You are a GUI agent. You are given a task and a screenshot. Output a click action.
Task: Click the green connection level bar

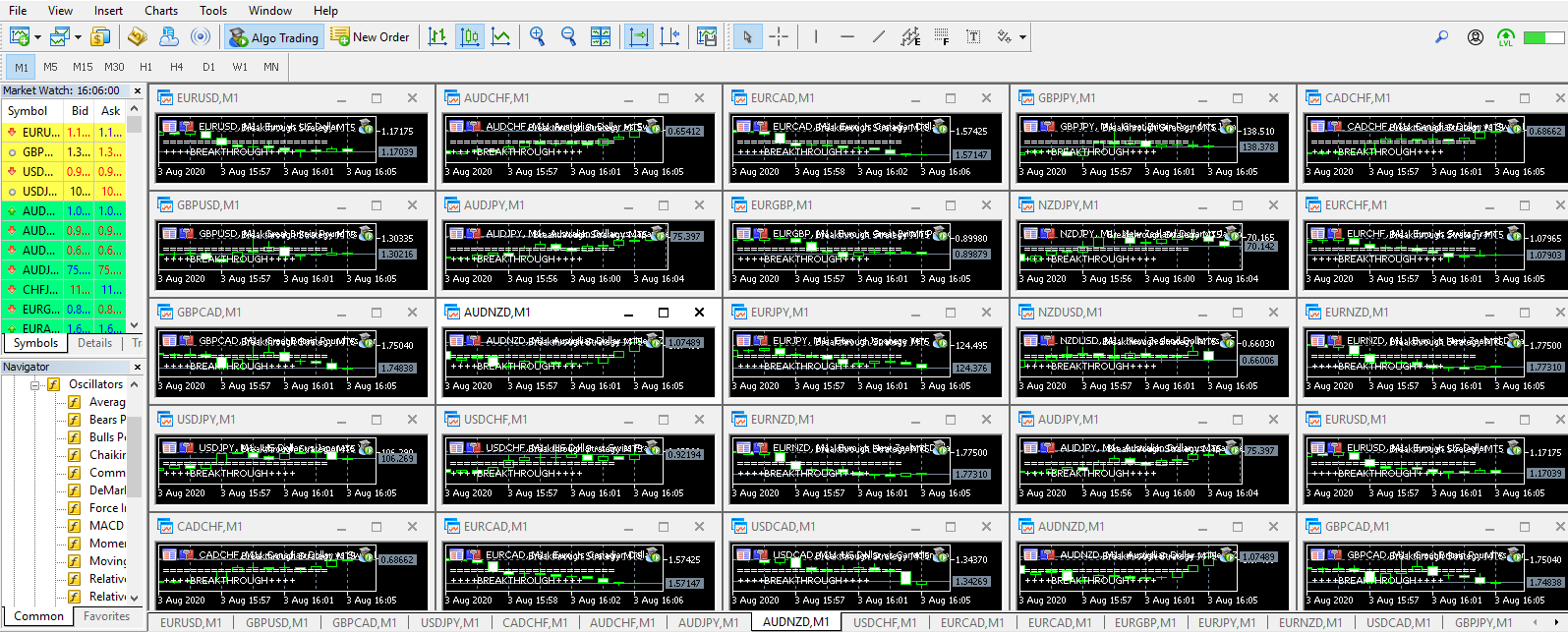(1542, 37)
